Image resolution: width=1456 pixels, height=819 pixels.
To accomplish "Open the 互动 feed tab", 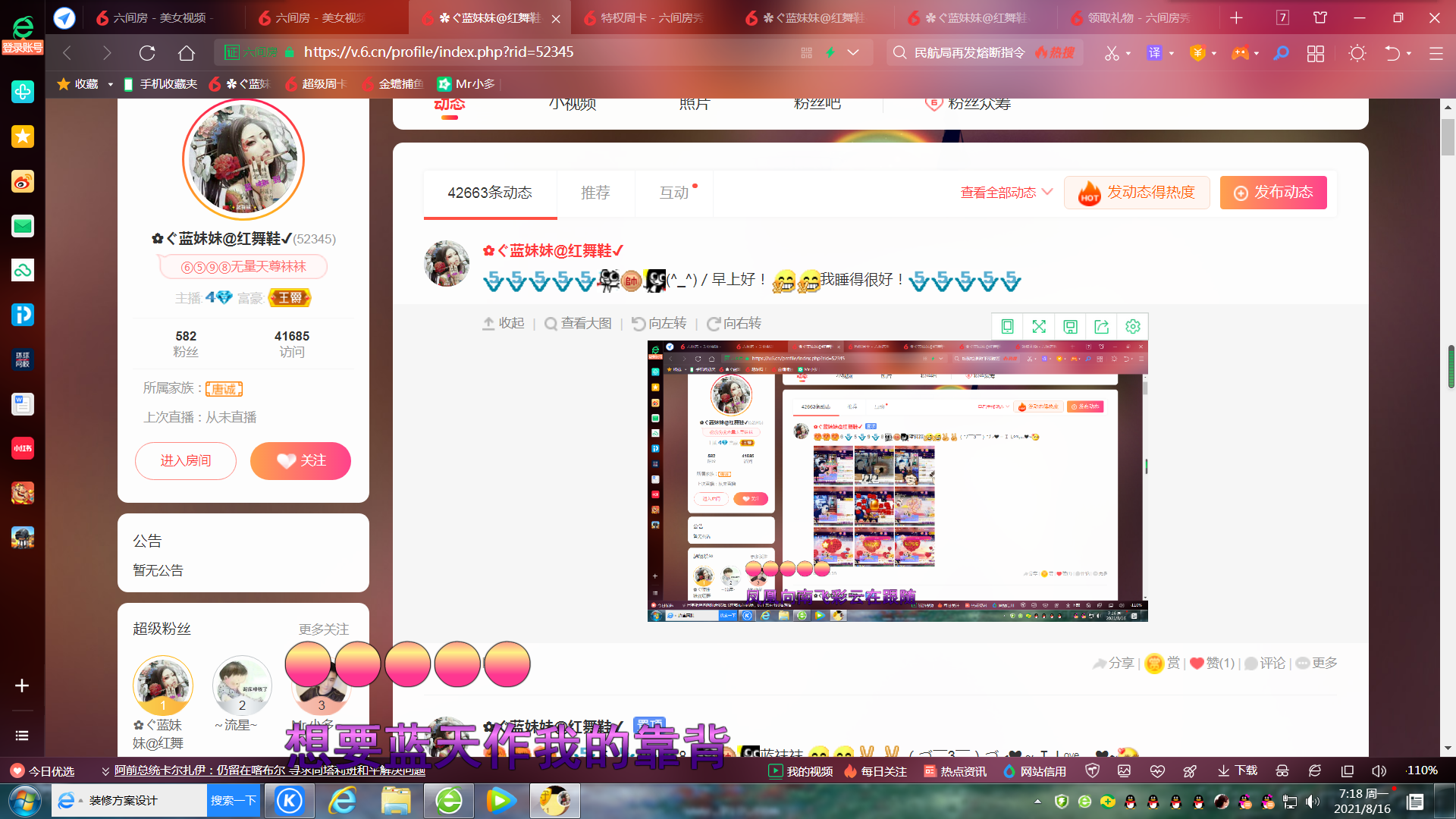I will (x=674, y=193).
